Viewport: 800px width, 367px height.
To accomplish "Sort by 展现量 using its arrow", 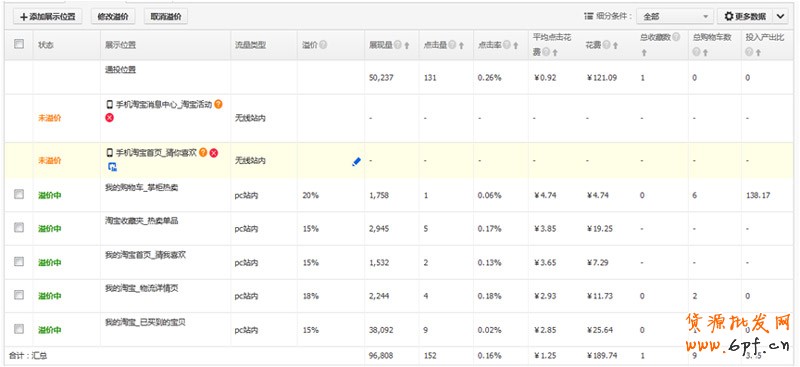I will (x=407, y=45).
